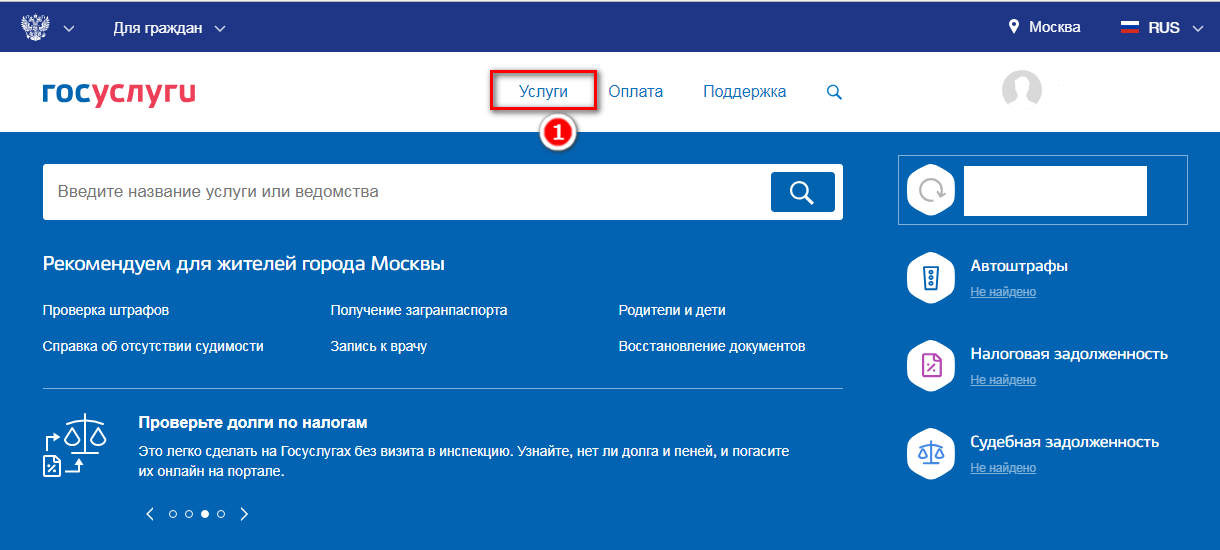Open the 'Для граждан' dropdown
Screen dimensions: 1220x550
pos(169,28)
